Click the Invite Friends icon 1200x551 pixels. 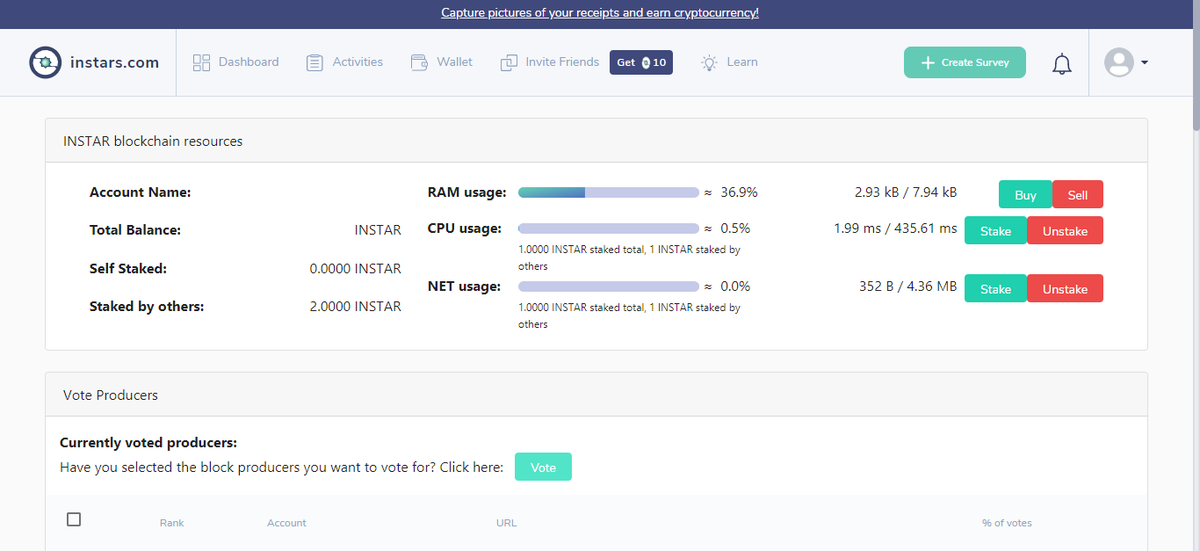[509, 62]
